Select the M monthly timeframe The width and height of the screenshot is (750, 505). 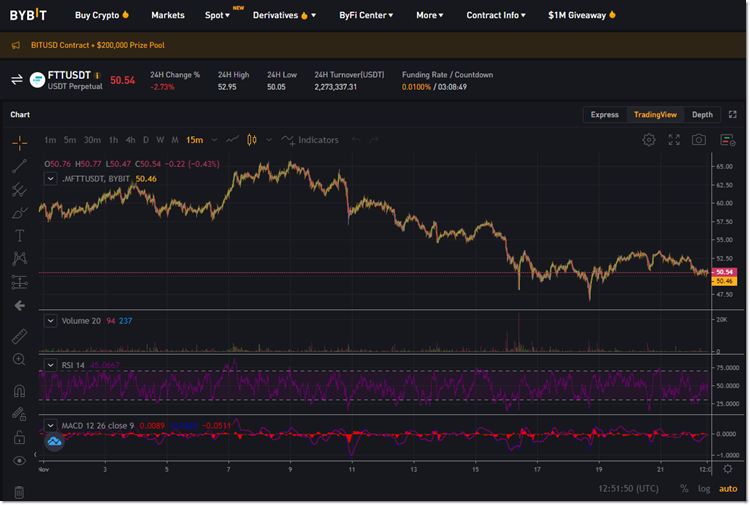pyautogui.click(x=175, y=140)
